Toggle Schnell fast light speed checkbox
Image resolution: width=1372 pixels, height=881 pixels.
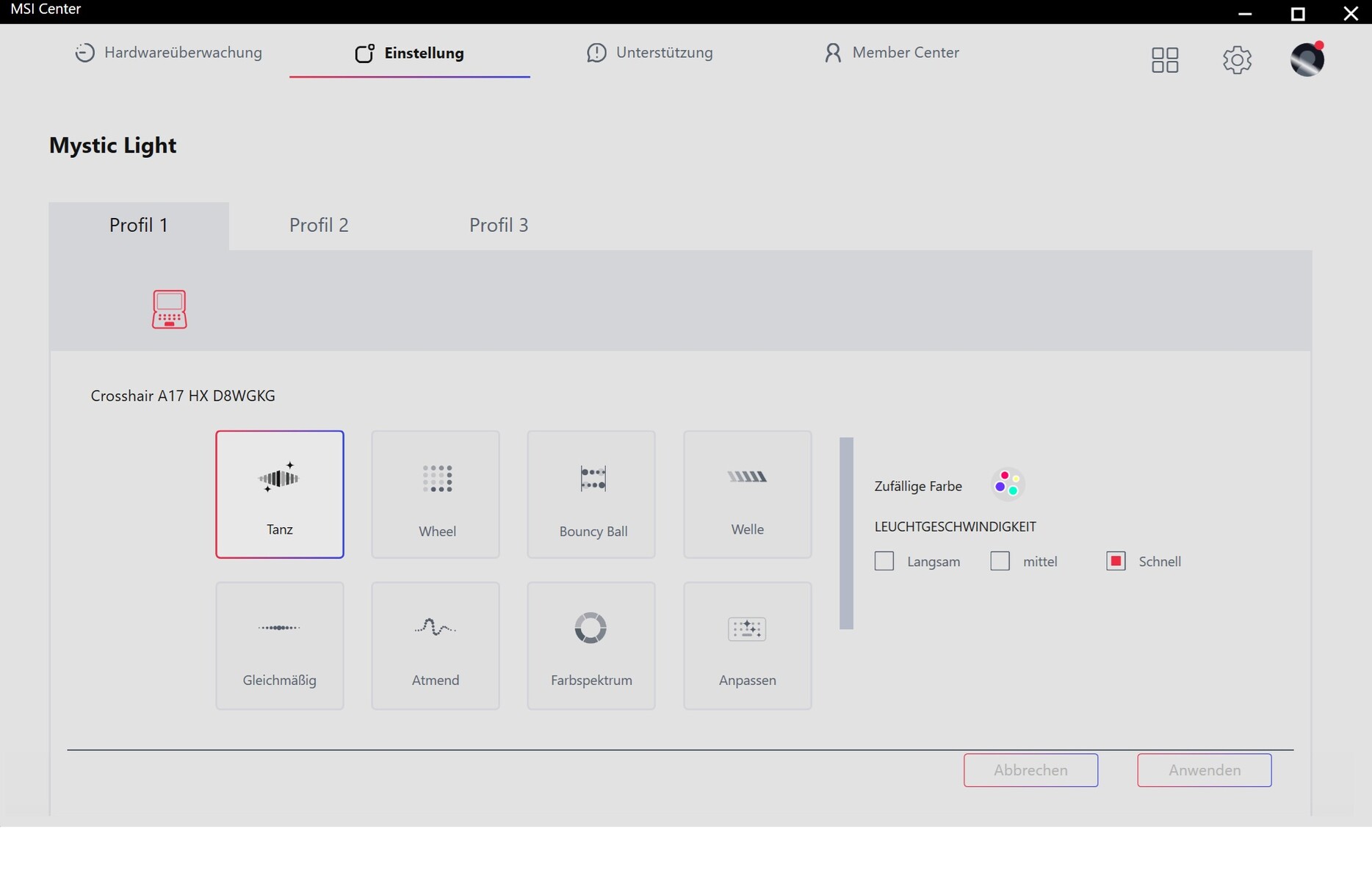[x=1116, y=561]
